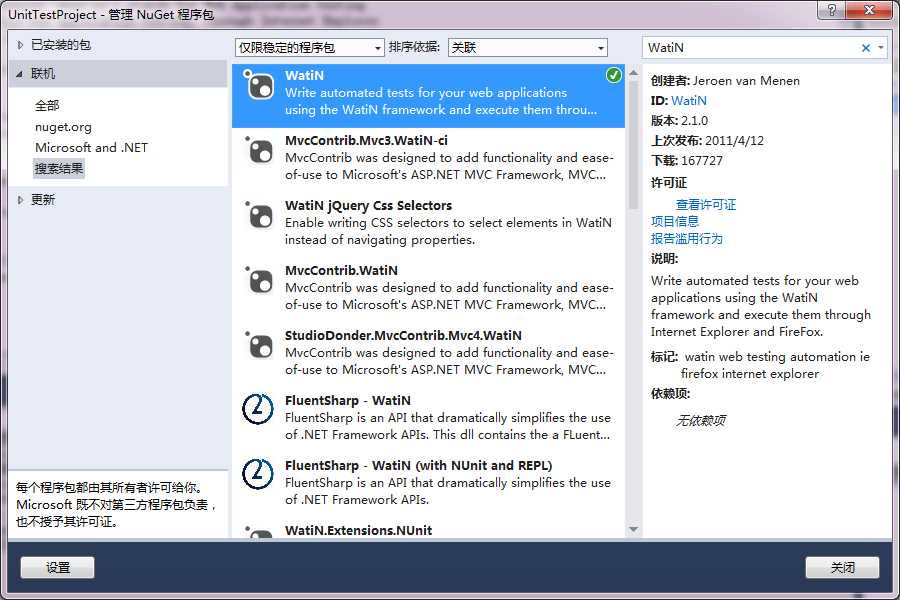The image size is (900, 600).
Task: Open the 查看许可证 link
Action: [x=705, y=204]
